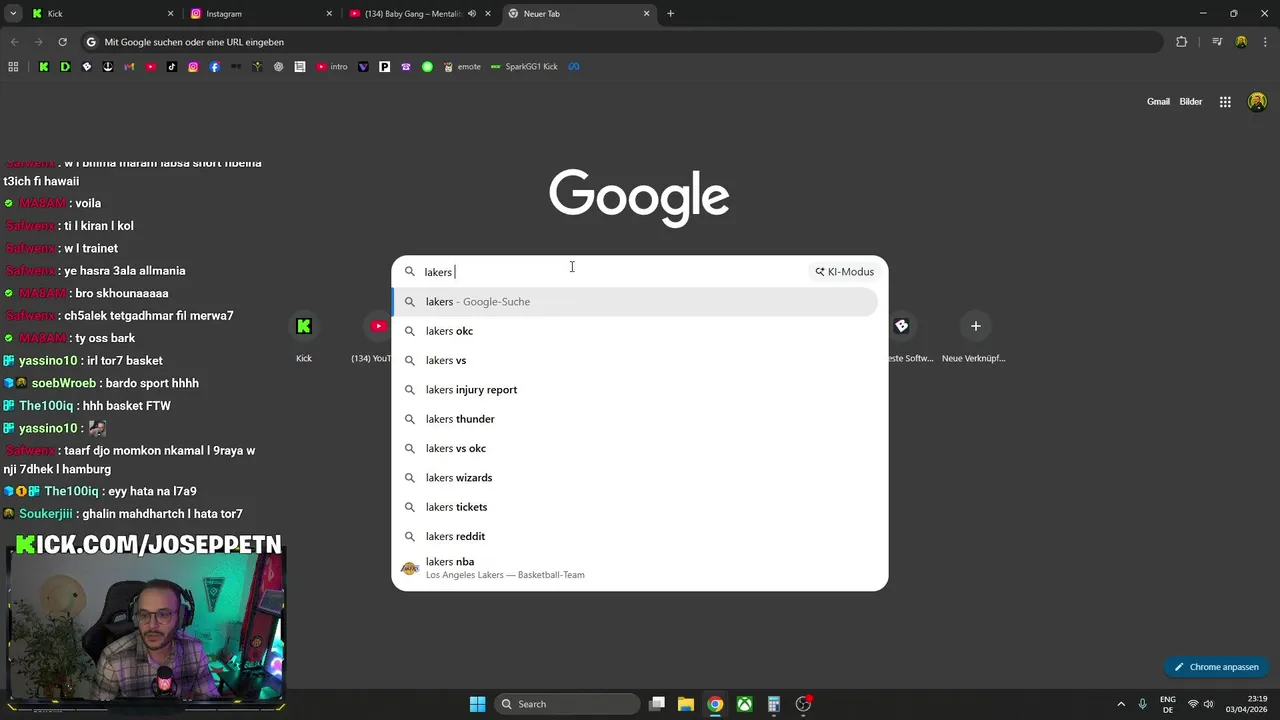Open the Bilder link
This screenshot has height=720, width=1280.
(x=1191, y=102)
